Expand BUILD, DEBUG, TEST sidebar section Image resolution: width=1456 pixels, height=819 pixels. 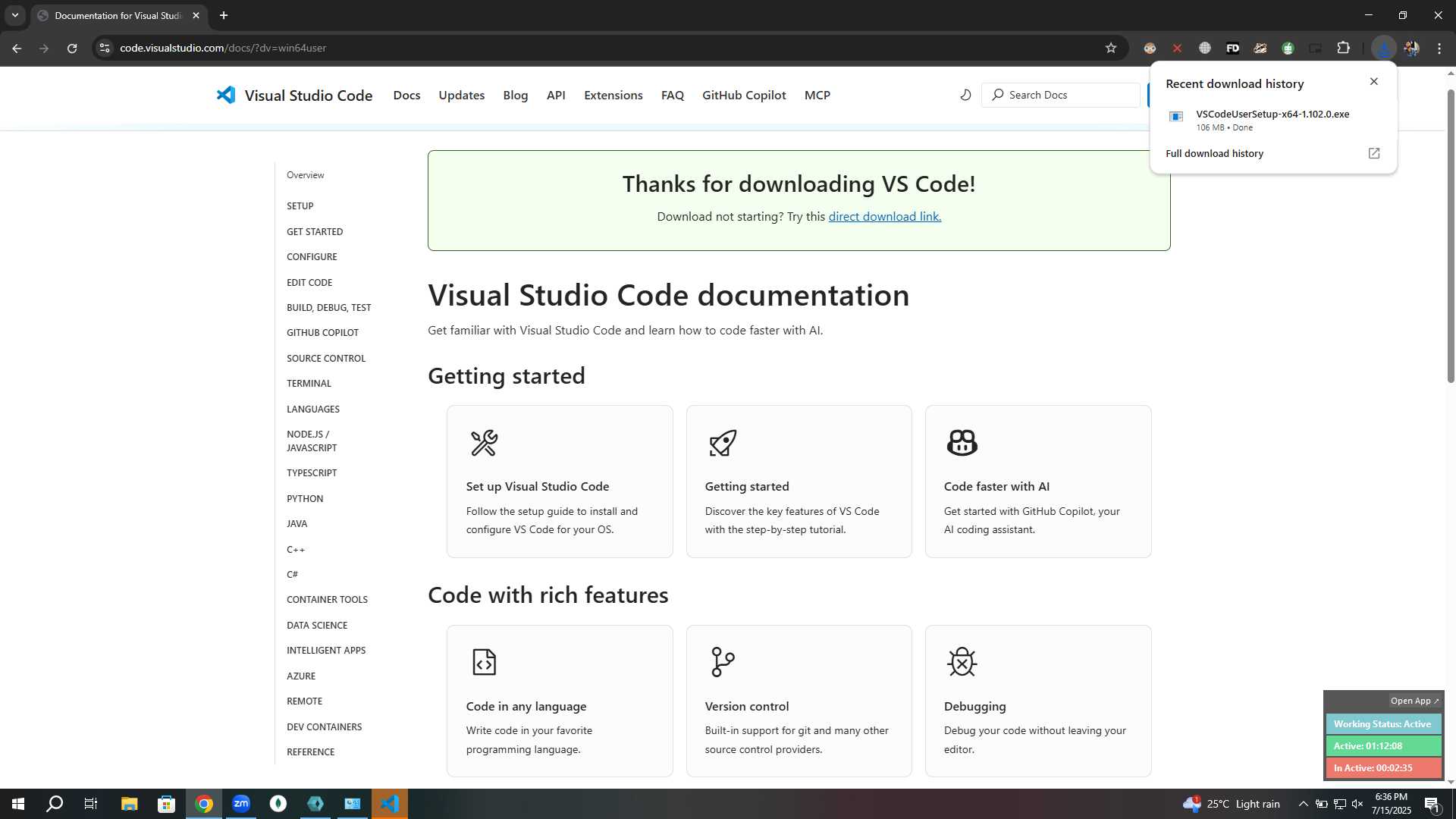point(328,308)
